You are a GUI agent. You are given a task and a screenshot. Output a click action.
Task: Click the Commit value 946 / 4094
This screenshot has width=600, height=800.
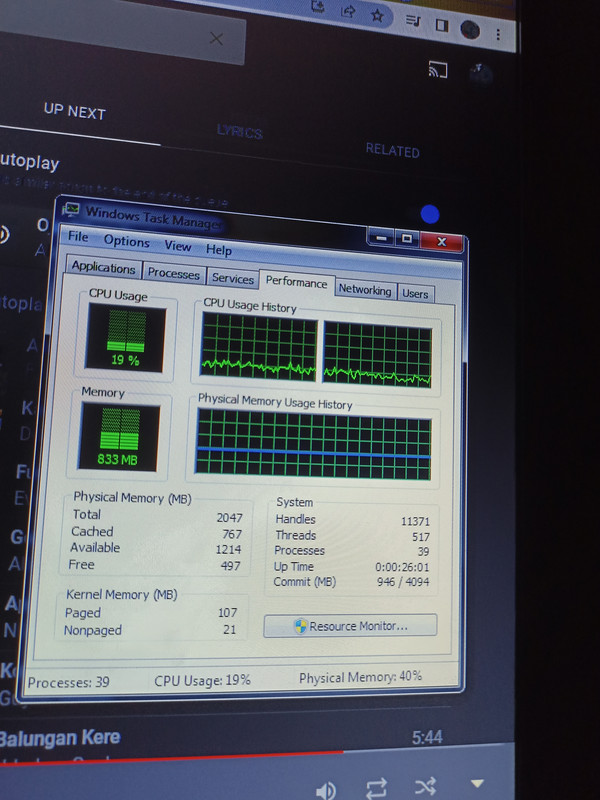click(x=403, y=582)
